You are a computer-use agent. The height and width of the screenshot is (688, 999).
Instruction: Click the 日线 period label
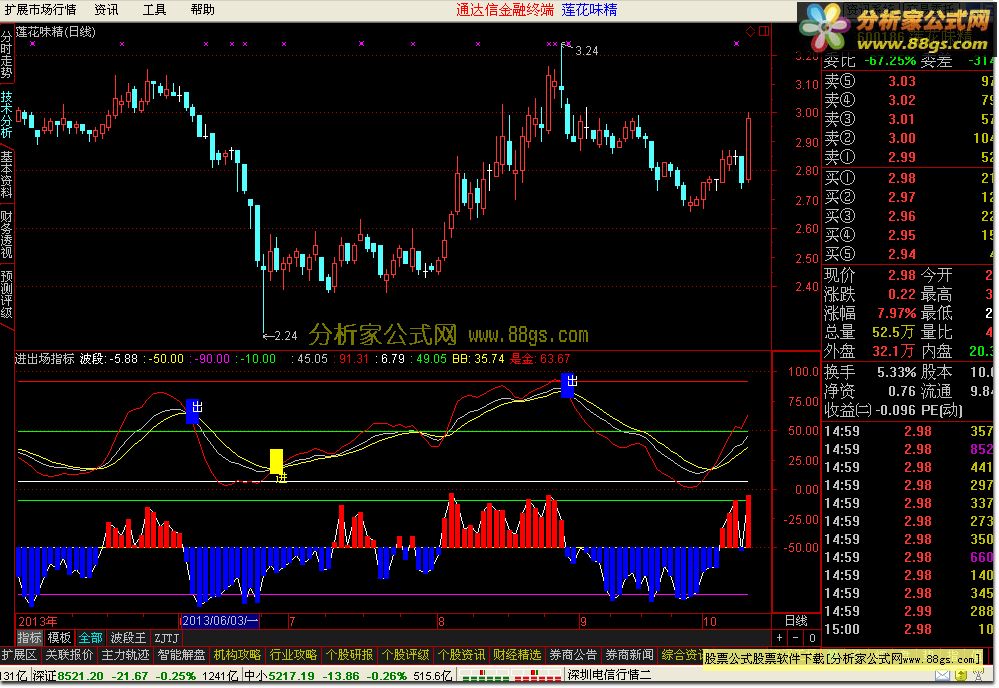pos(796,620)
